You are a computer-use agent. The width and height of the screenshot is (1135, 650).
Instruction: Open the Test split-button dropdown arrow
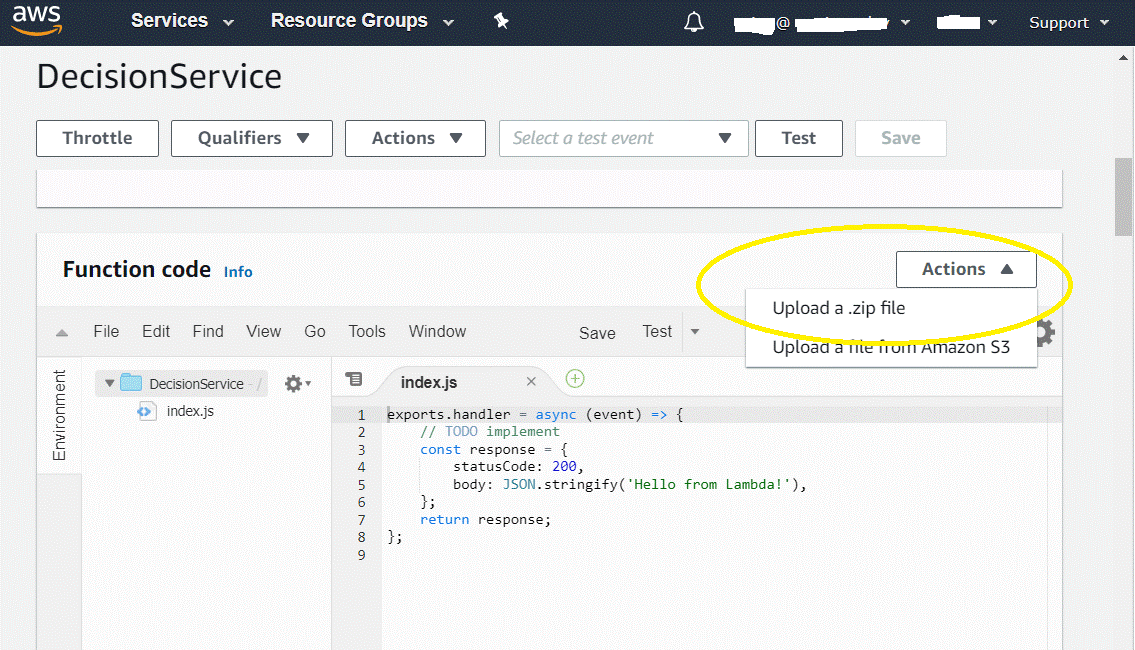695,332
